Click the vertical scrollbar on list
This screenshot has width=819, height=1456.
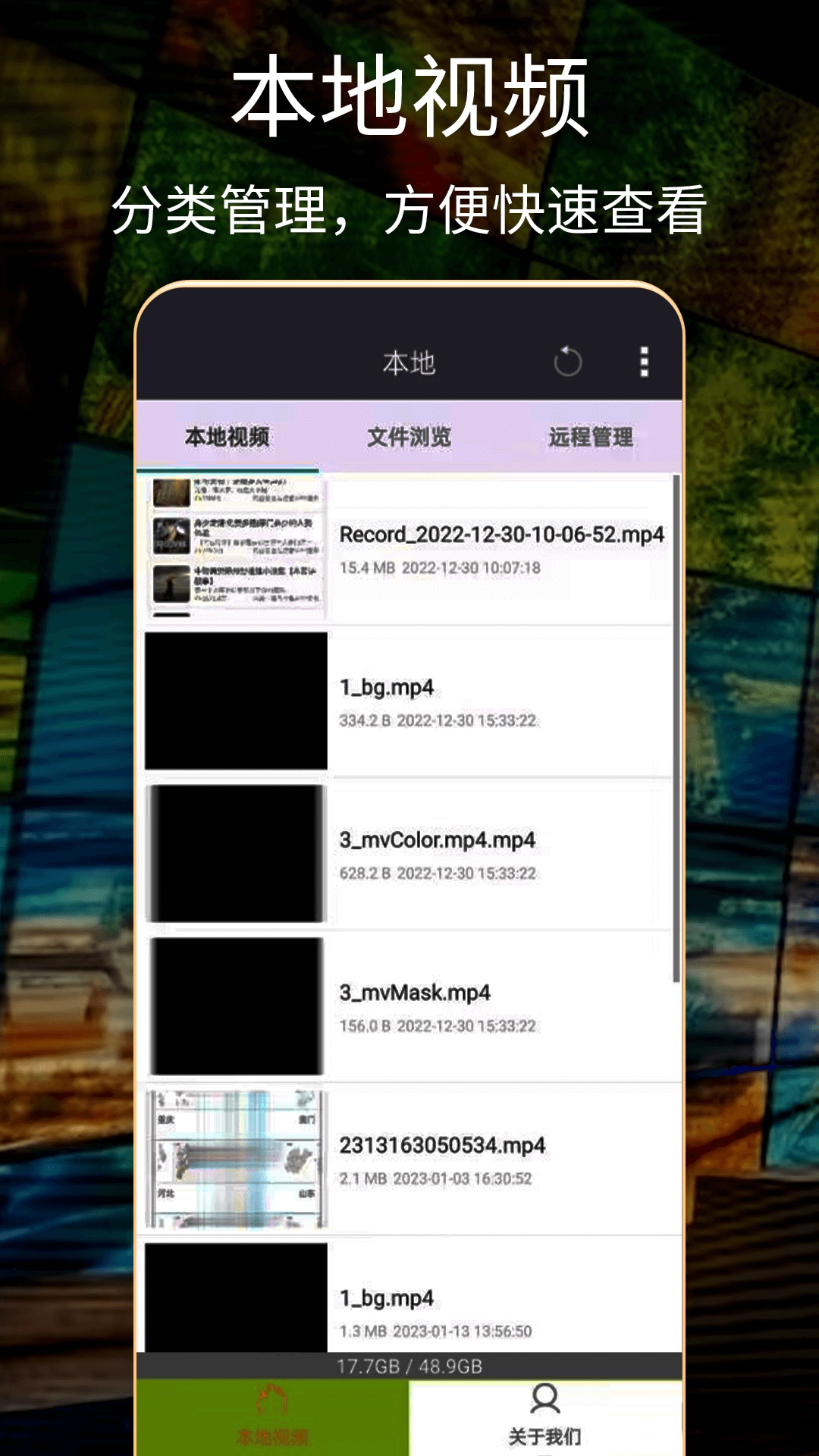[676, 728]
